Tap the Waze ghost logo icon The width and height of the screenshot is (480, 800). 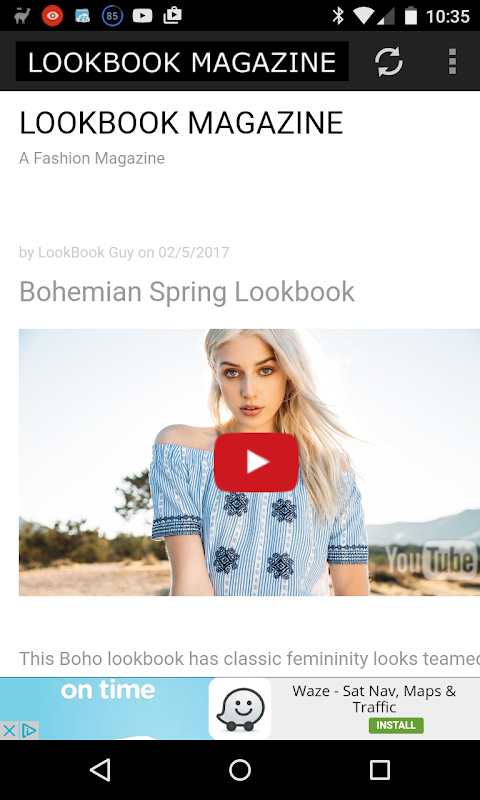240,709
